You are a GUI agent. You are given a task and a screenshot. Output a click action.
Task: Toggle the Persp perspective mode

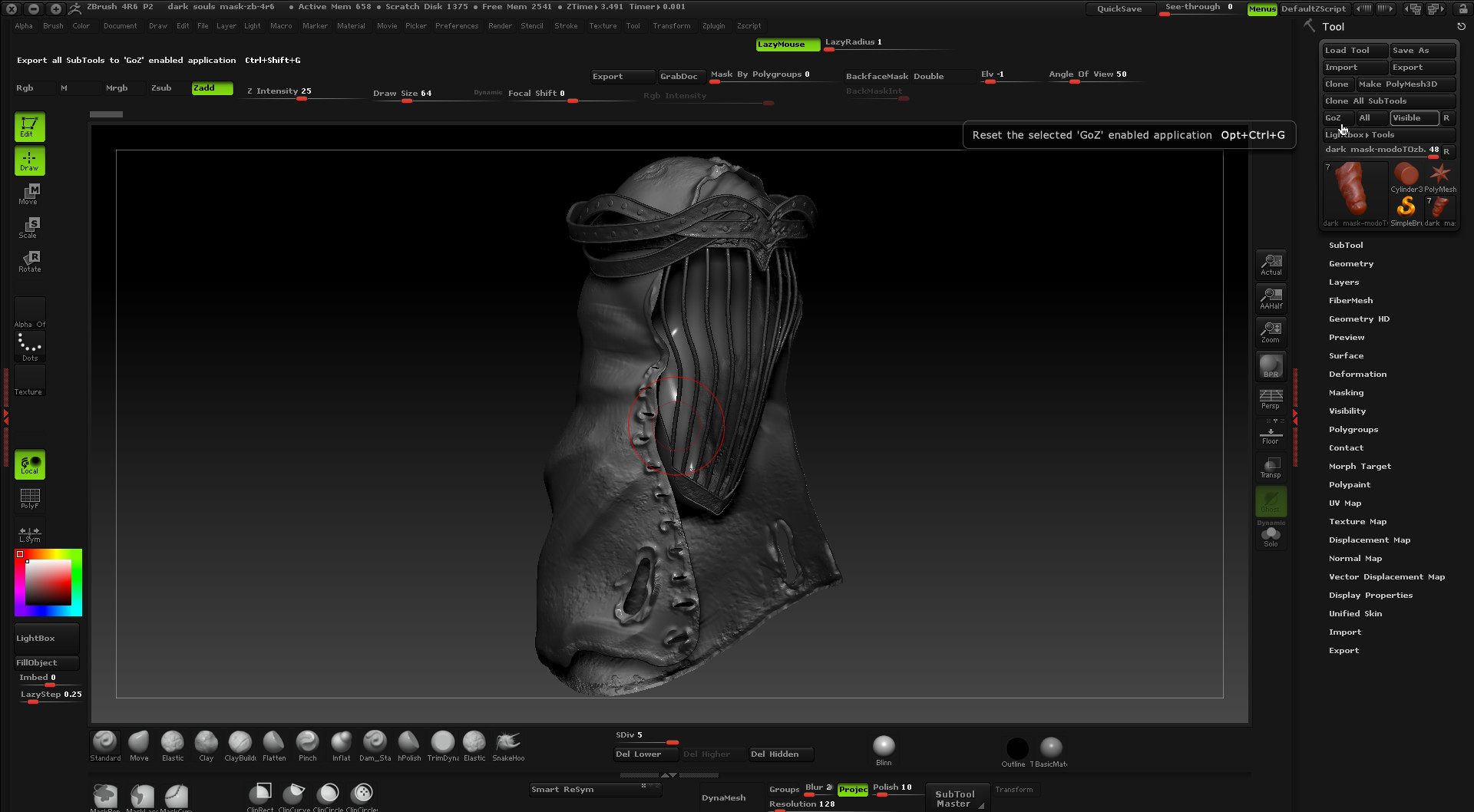1271,398
